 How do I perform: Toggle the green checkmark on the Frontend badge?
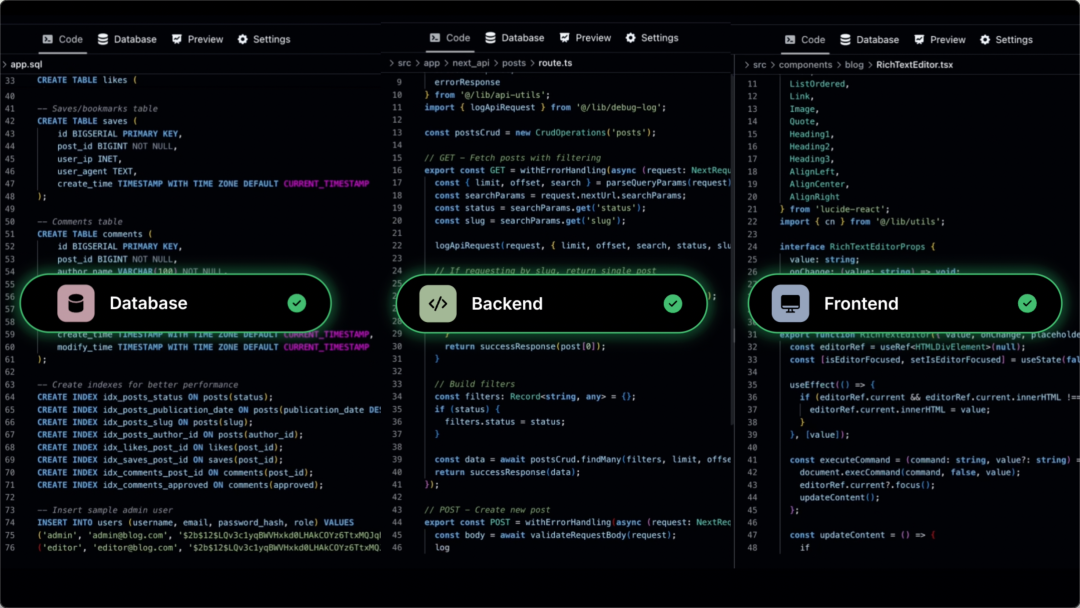click(1029, 303)
